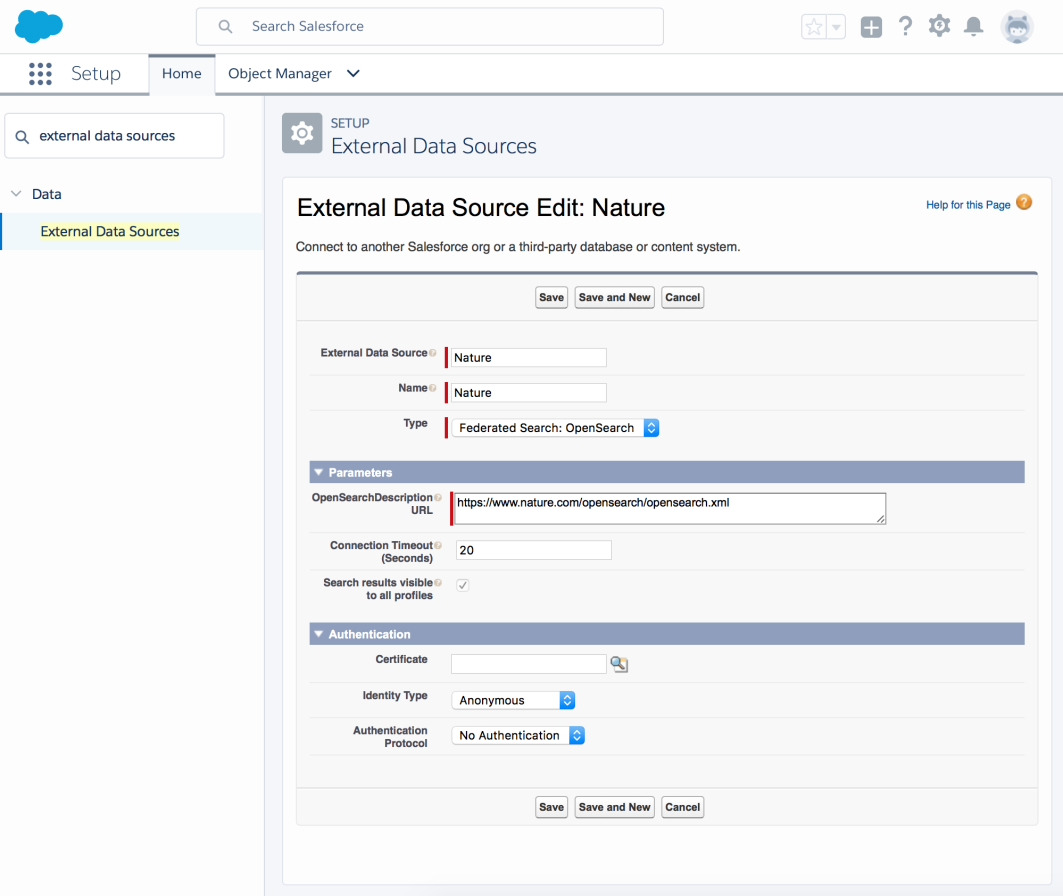Click the top Save button
The width and height of the screenshot is (1063, 896).
pyautogui.click(x=551, y=298)
